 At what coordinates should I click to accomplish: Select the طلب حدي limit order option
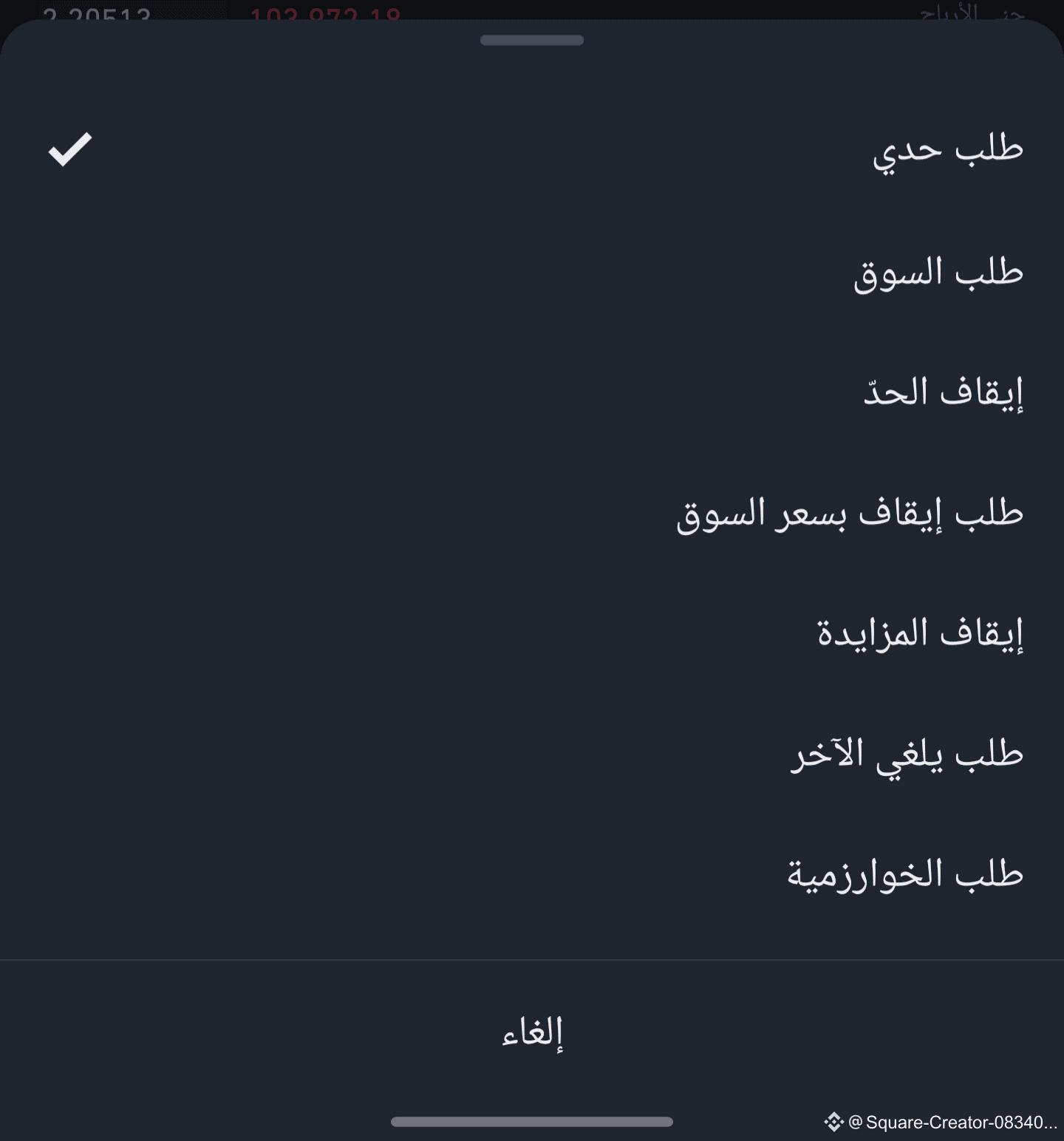(532, 150)
